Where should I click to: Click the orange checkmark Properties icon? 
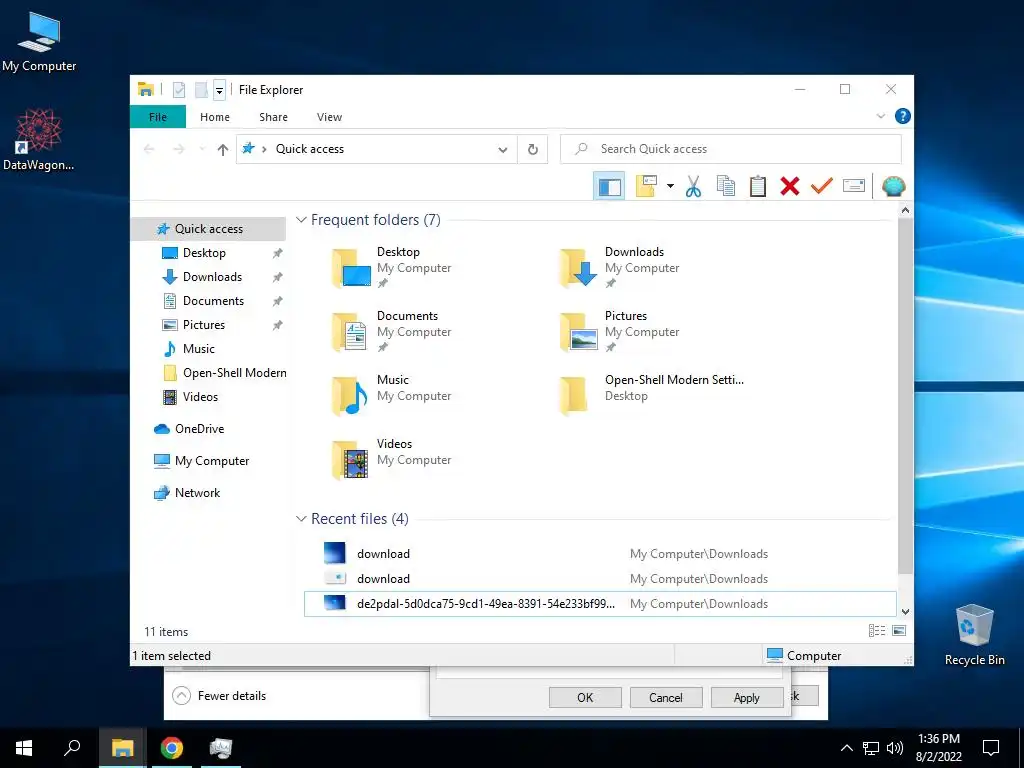coord(822,186)
